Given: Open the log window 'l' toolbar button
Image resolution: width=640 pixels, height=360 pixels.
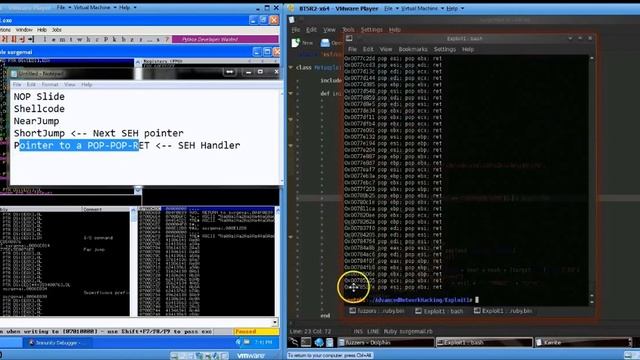Looking at the screenshot, I should pos(44,39).
